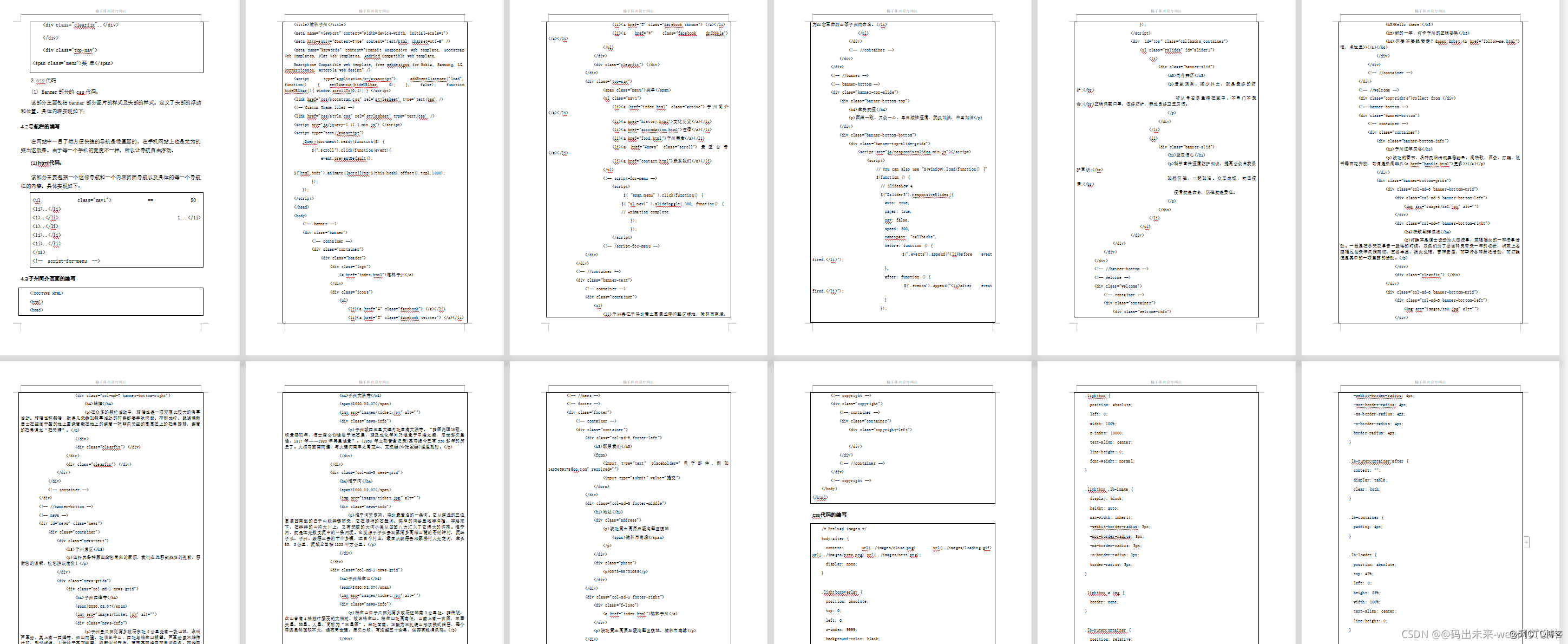Click the ".lightboxOverlay {" selector line
1568x644 pixels.
click(x=842, y=592)
